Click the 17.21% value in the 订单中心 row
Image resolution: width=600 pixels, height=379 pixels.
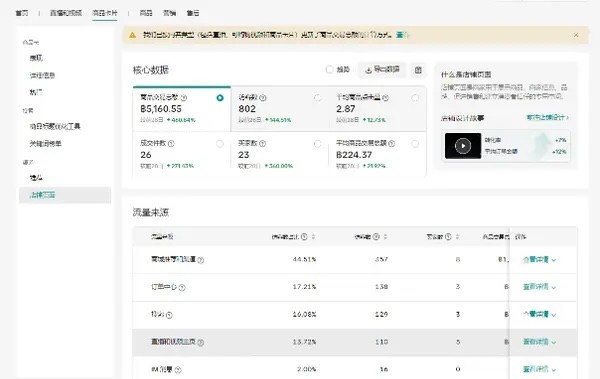click(305, 287)
